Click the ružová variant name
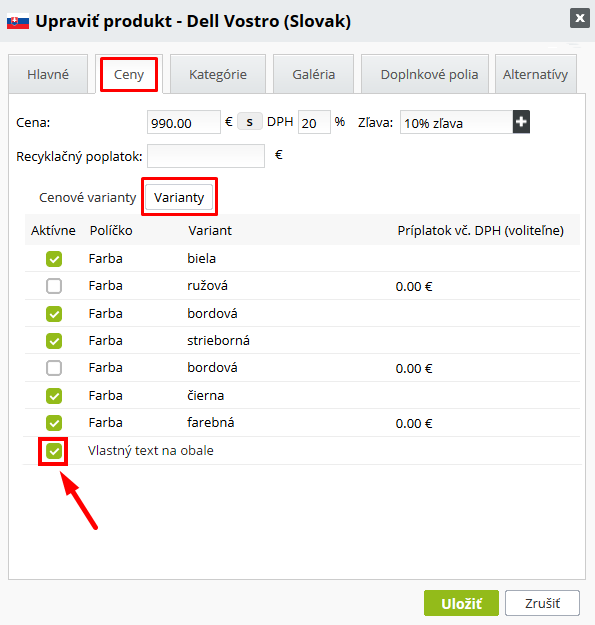595x625 pixels. pyautogui.click(x=207, y=285)
